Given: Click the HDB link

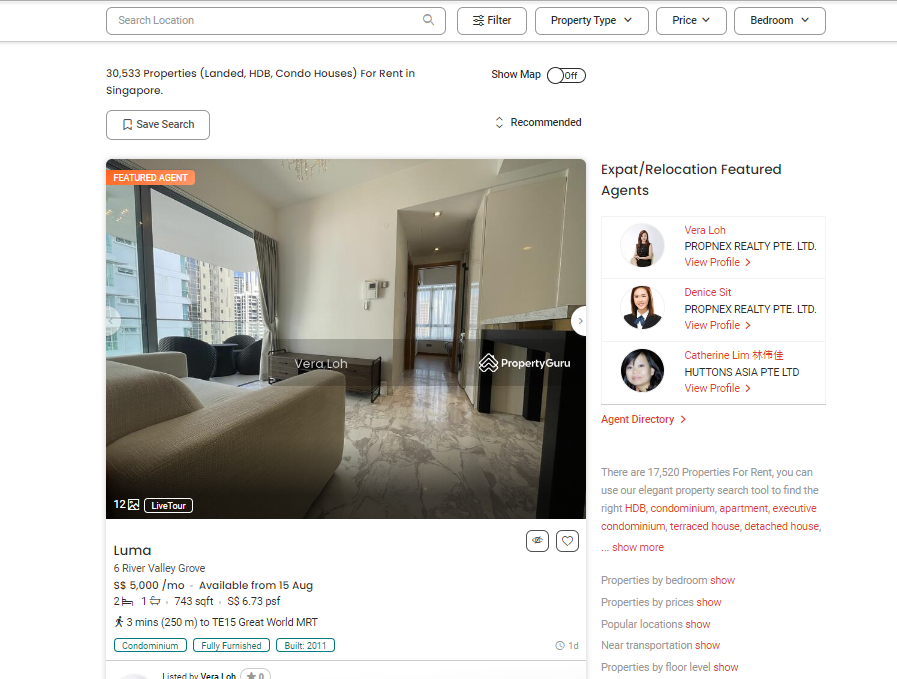Looking at the screenshot, I should click(635, 508).
